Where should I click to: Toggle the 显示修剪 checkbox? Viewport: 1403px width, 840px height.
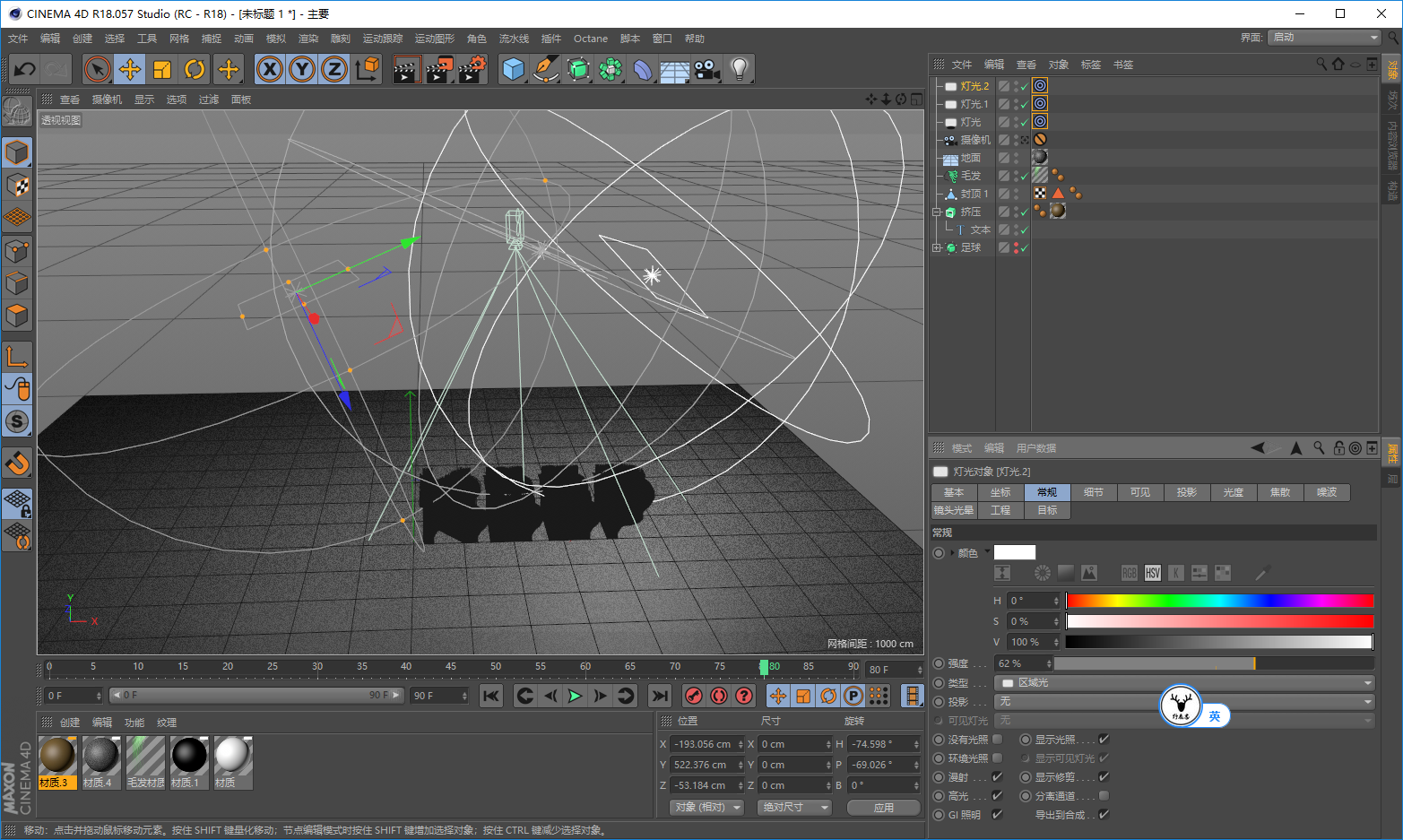coord(1104,777)
